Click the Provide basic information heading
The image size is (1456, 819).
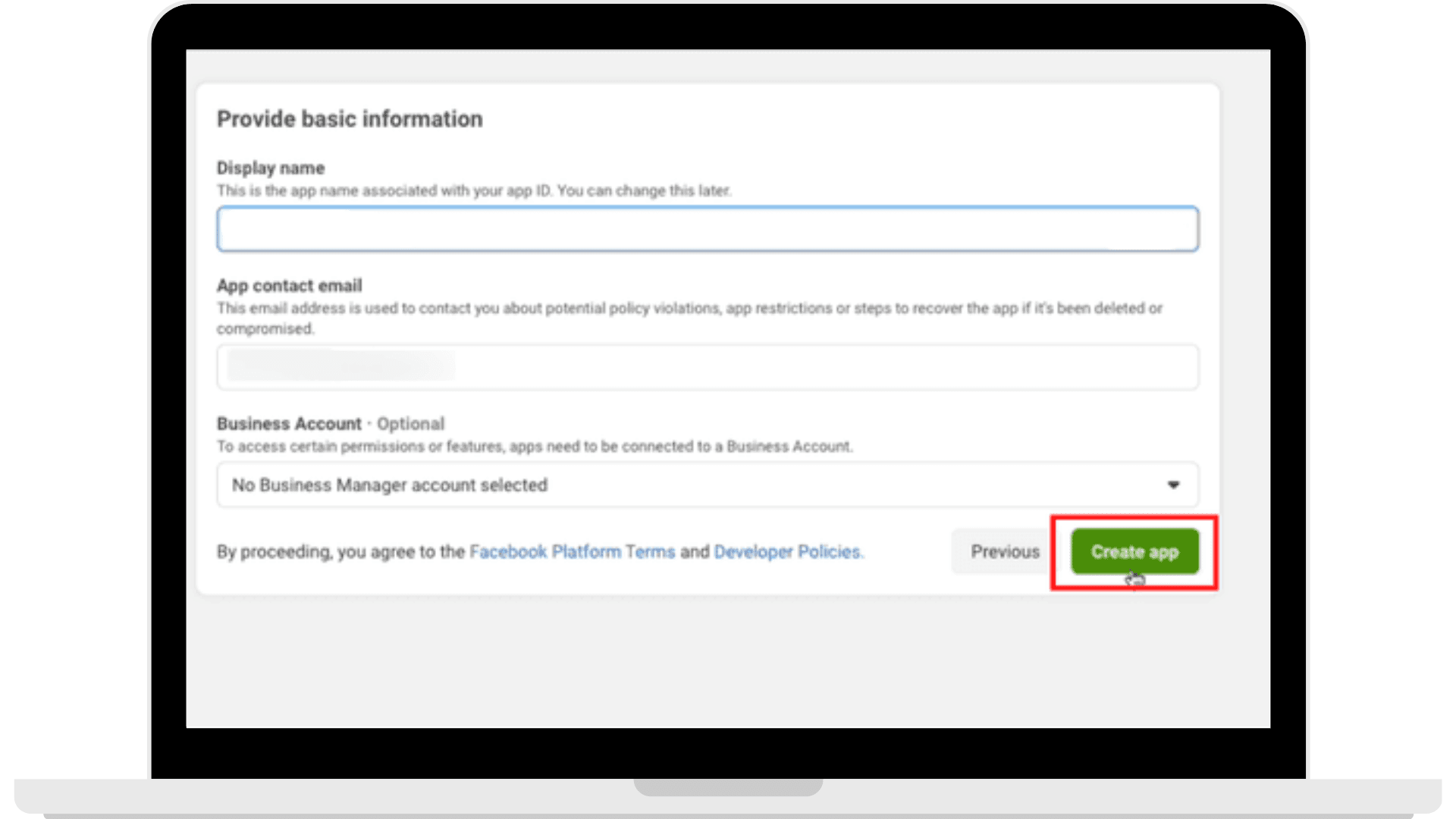click(350, 118)
